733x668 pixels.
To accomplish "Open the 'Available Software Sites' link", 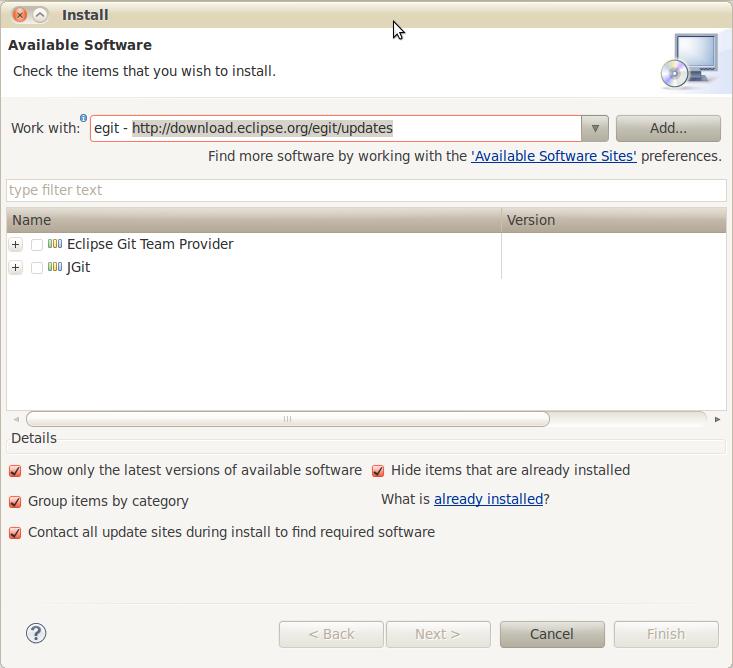I will (x=553, y=156).
